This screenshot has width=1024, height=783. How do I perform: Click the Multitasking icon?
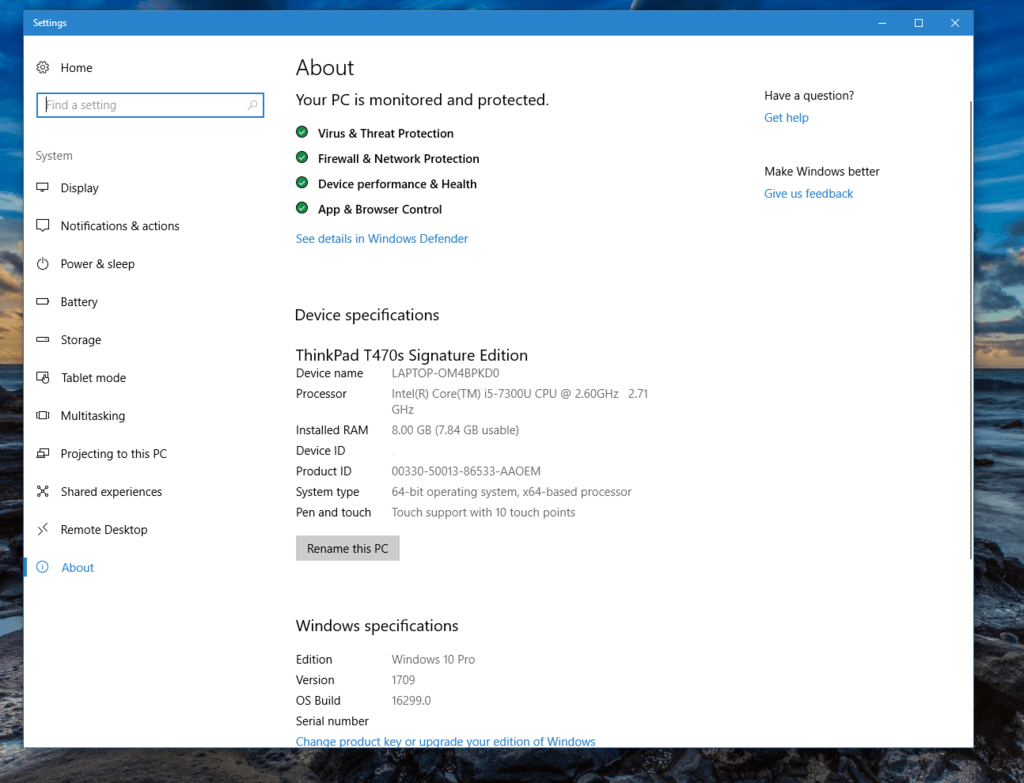(x=42, y=415)
